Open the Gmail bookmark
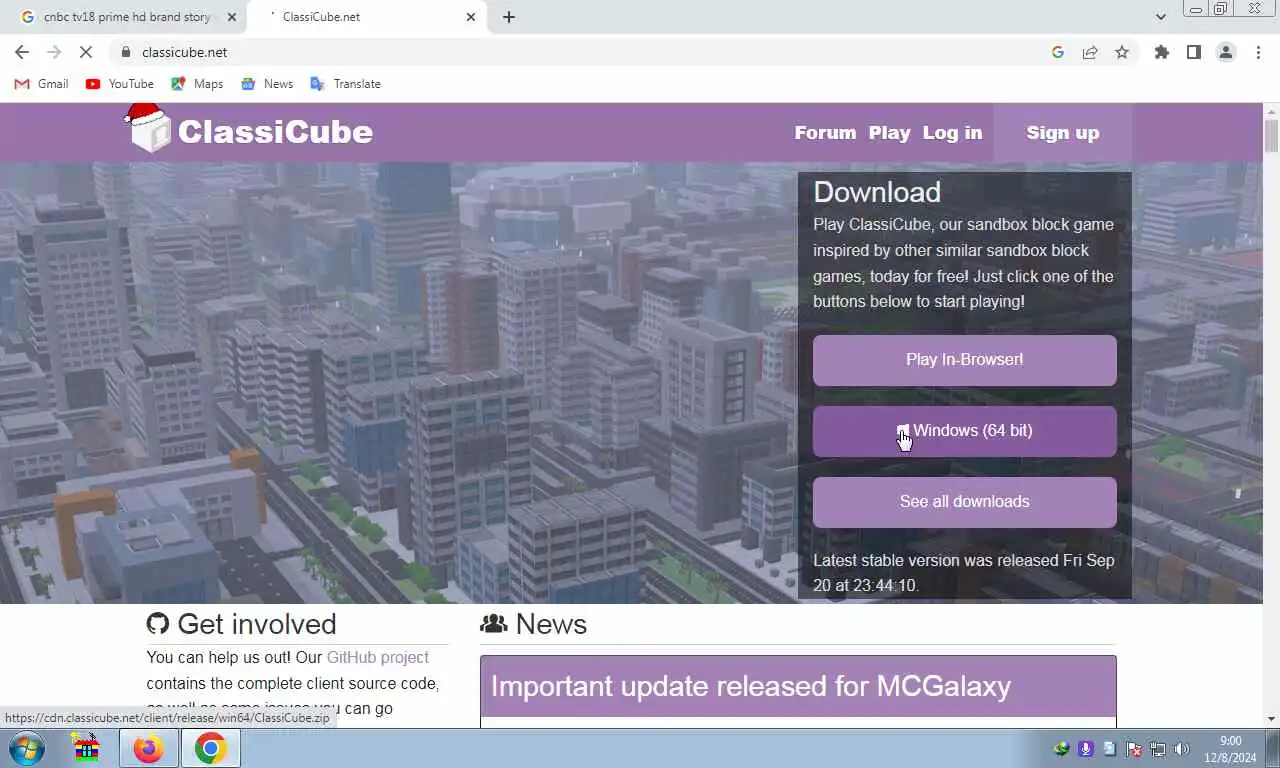This screenshot has height=768, width=1280. pyautogui.click(x=41, y=84)
